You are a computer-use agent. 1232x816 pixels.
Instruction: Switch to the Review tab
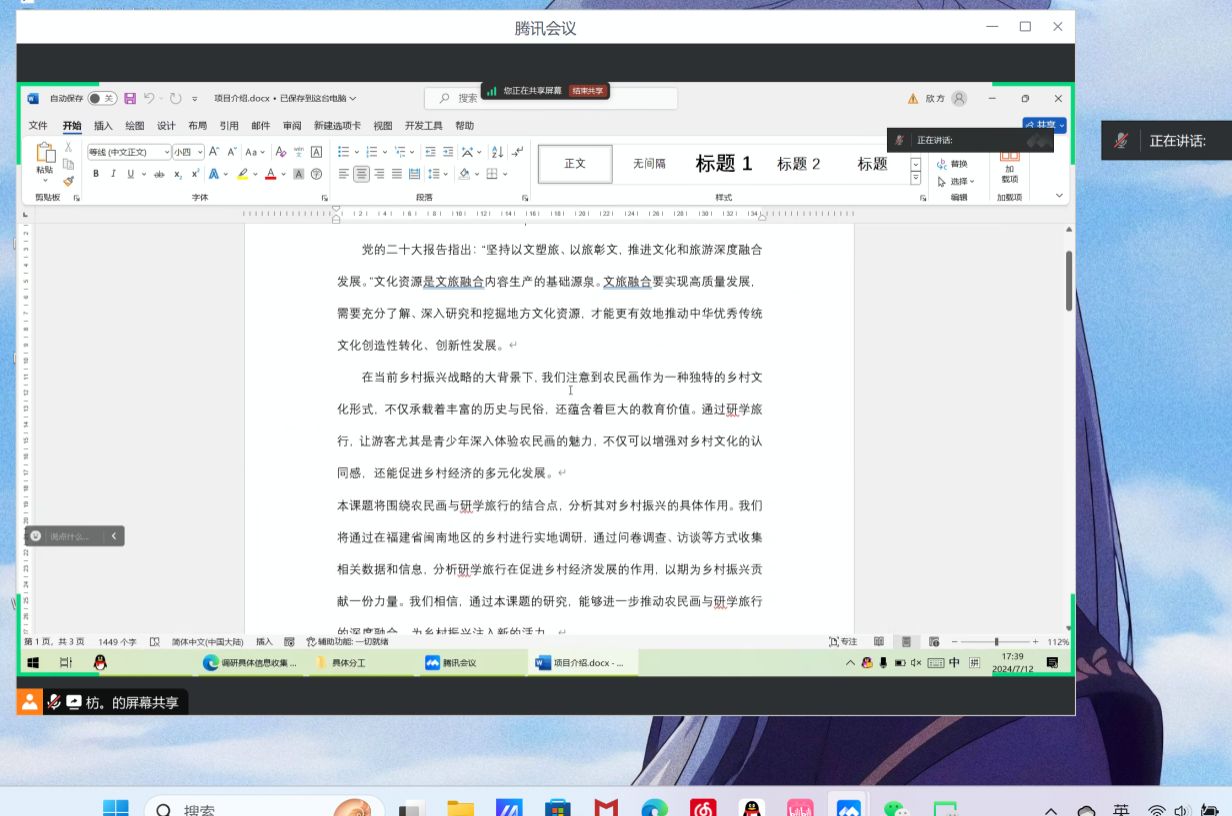coord(291,126)
